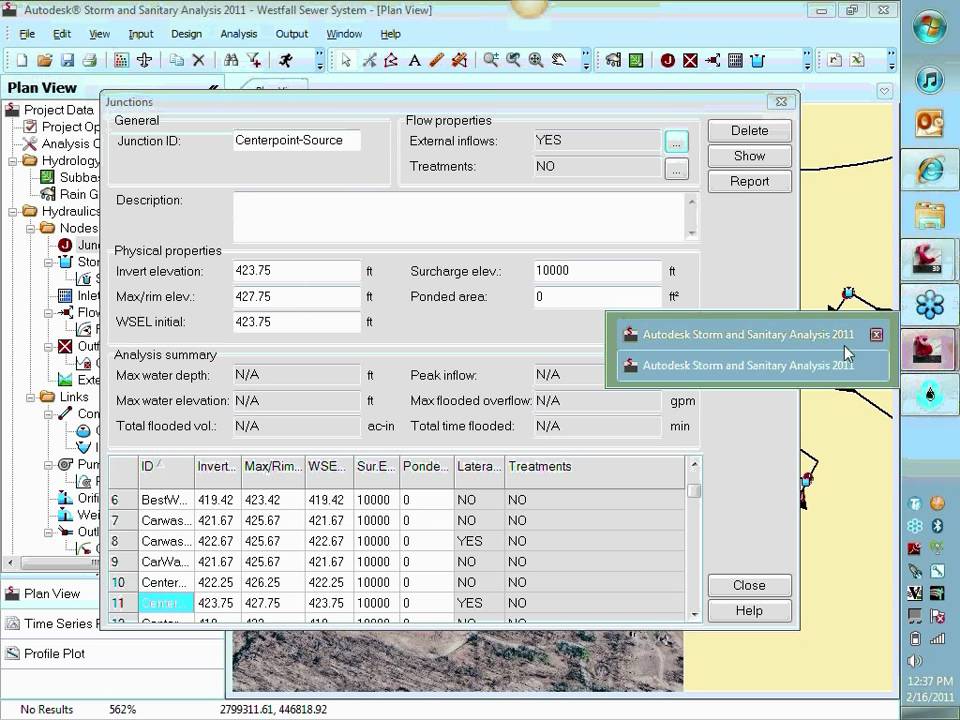Open Internet Explorer from the taskbar
The height and width of the screenshot is (720, 960).
pos(930,169)
